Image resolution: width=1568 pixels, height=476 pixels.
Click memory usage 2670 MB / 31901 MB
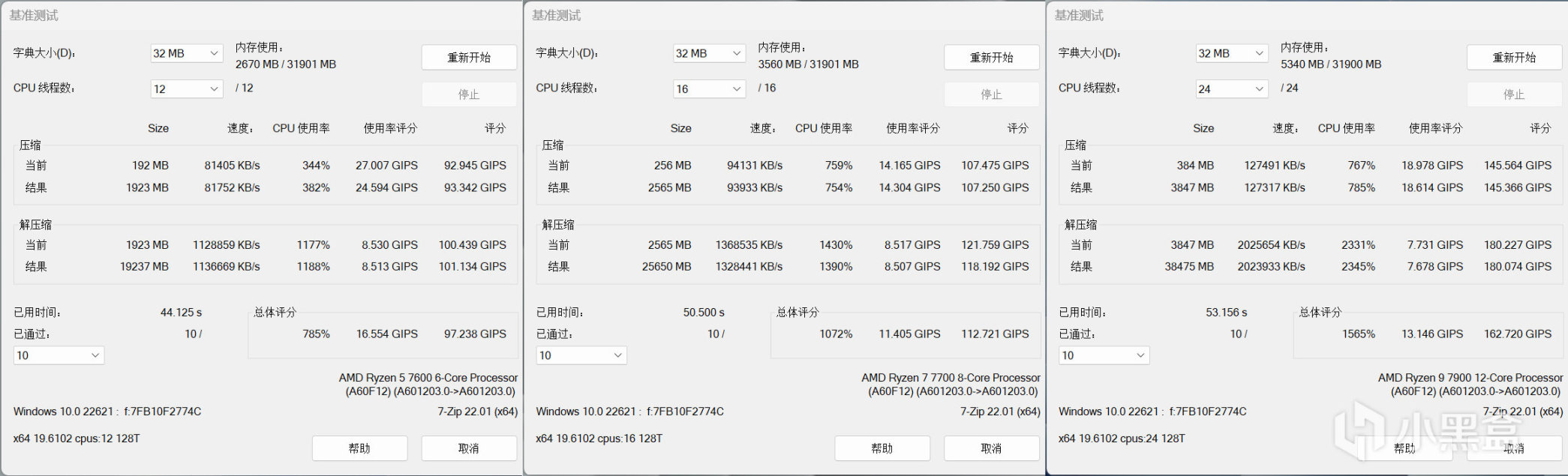tap(286, 64)
